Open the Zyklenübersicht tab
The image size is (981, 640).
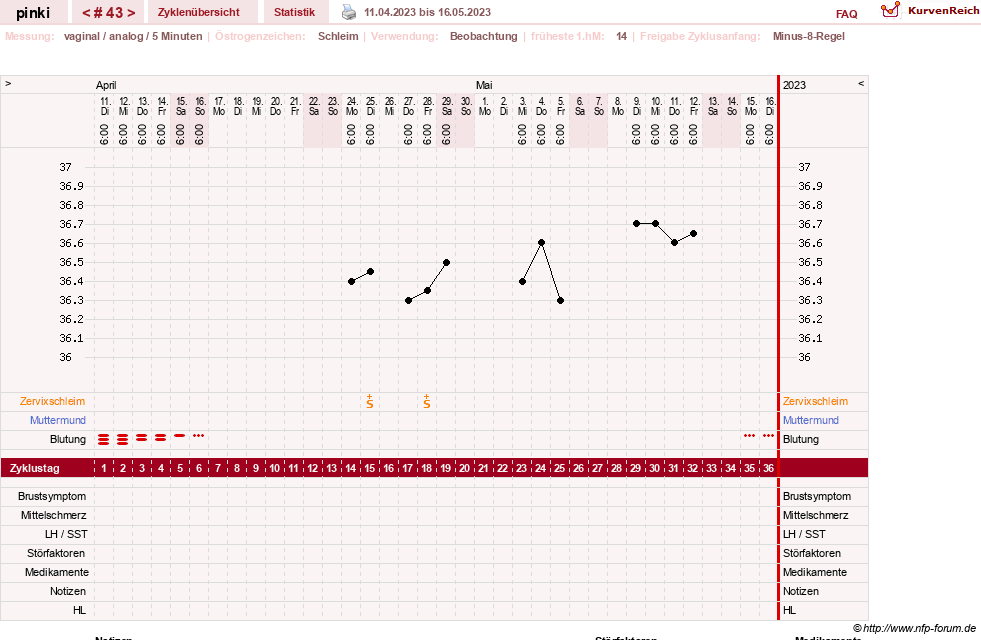[198, 12]
